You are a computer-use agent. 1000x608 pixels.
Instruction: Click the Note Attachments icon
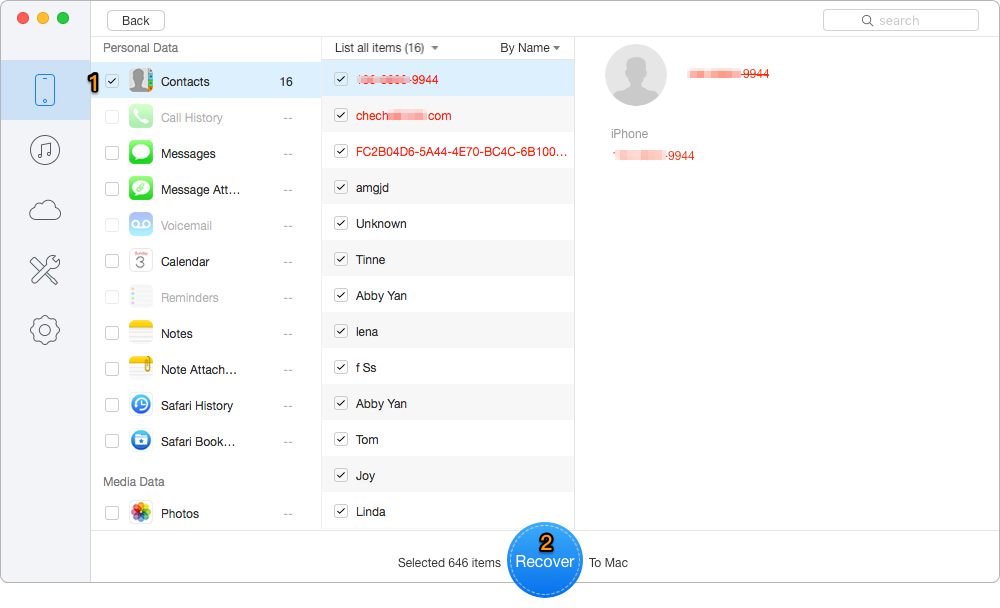[x=141, y=369]
